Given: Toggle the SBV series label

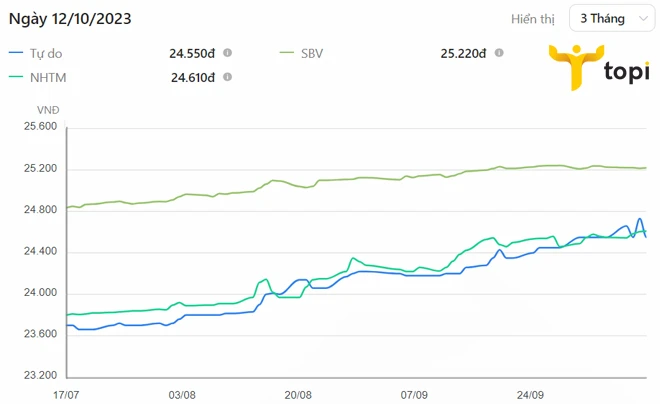Looking at the screenshot, I should 312,53.
